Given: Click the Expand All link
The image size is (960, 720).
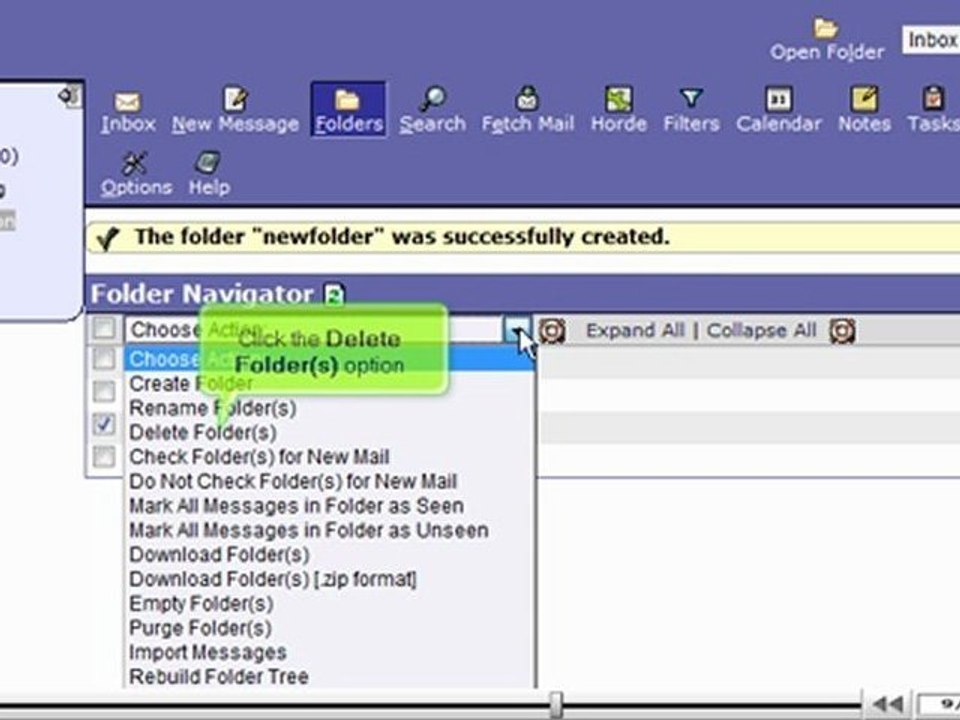Looking at the screenshot, I should tap(635, 331).
